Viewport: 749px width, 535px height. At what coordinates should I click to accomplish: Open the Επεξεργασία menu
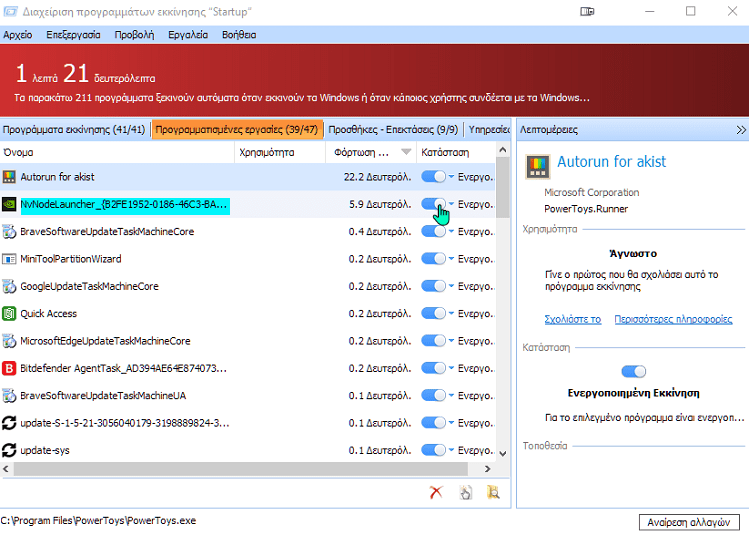click(73, 35)
